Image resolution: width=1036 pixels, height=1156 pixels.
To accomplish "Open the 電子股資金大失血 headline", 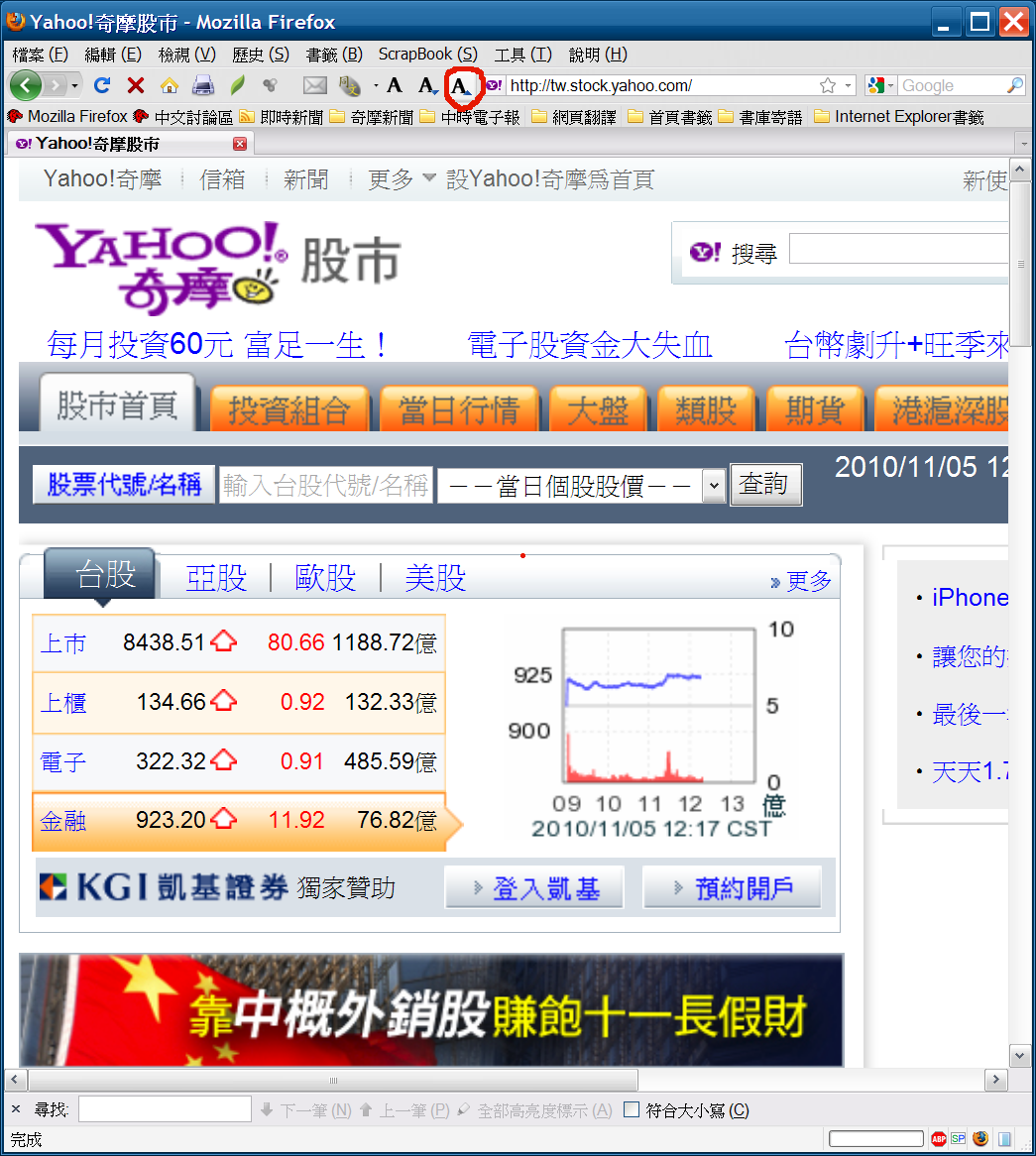I will tap(589, 345).
